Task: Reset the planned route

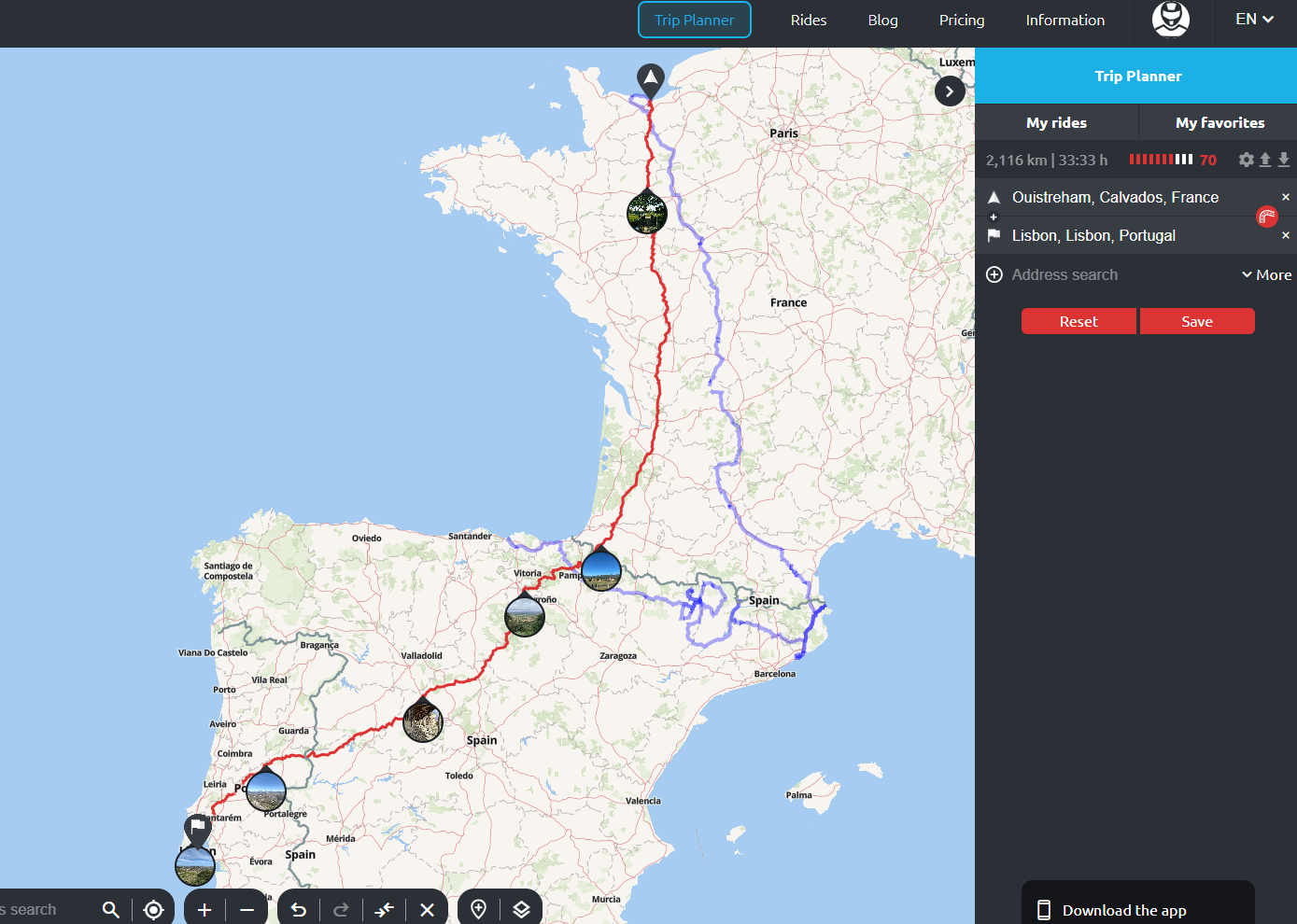Action: tap(1078, 321)
